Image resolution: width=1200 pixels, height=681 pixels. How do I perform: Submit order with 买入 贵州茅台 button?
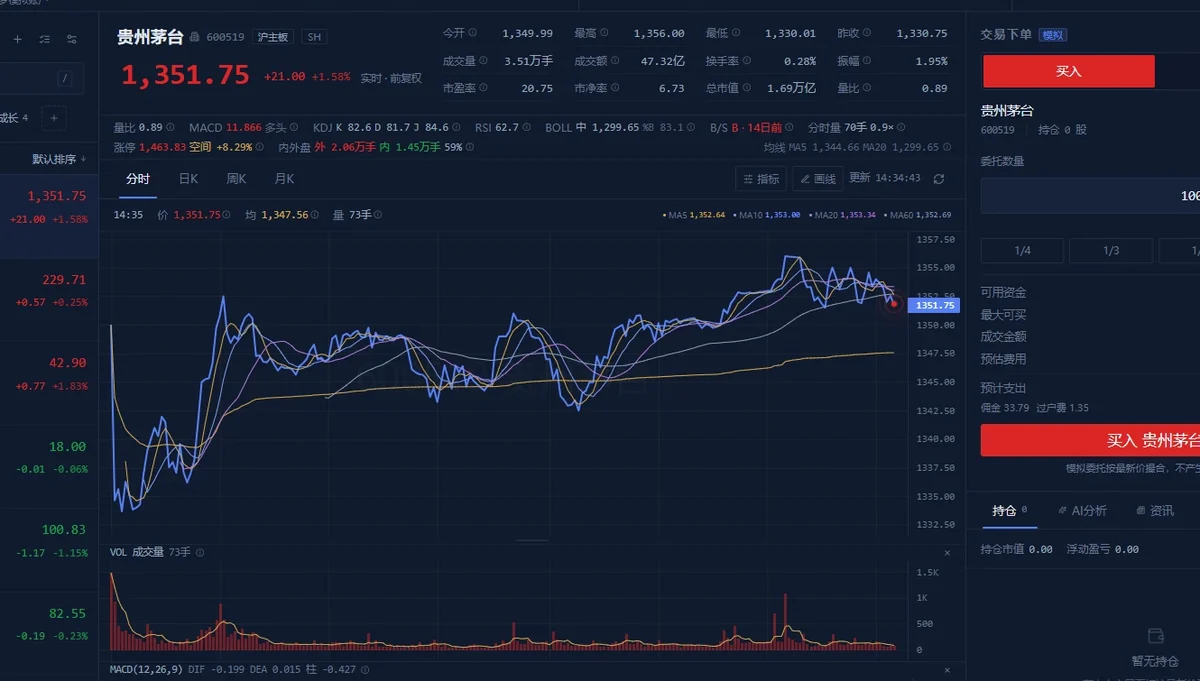(1090, 440)
